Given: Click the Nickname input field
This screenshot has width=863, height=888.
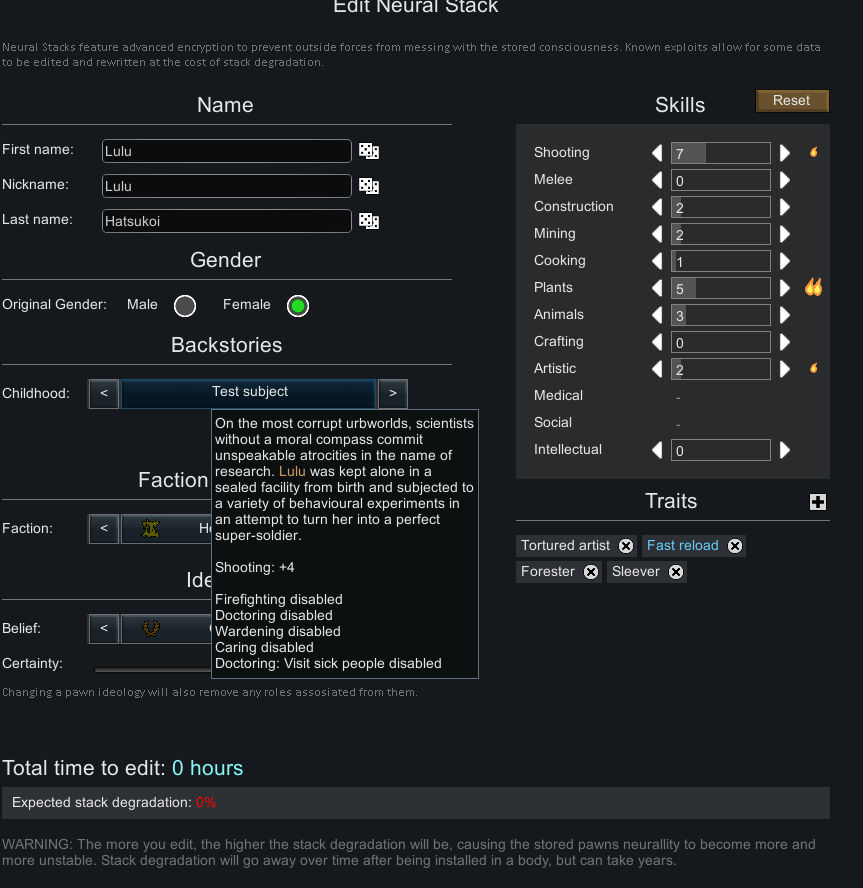Looking at the screenshot, I should point(227,186).
